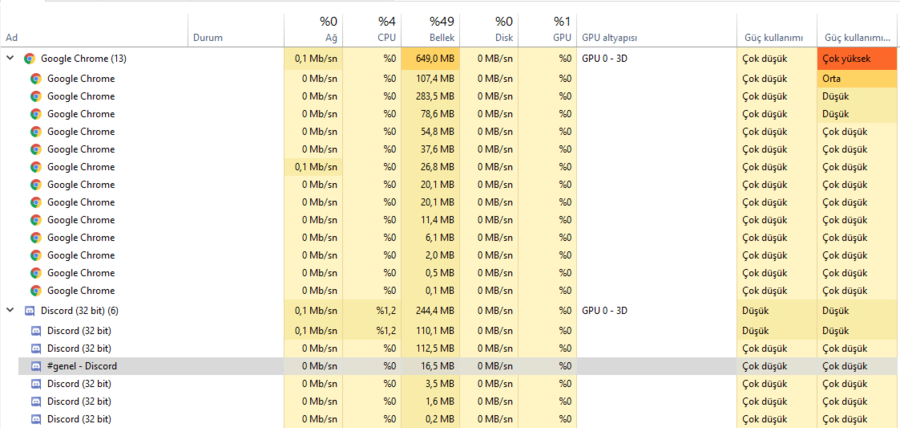Click Chrome icon in the 78,6 MB row
The height and width of the screenshot is (428, 900).
pos(36,114)
